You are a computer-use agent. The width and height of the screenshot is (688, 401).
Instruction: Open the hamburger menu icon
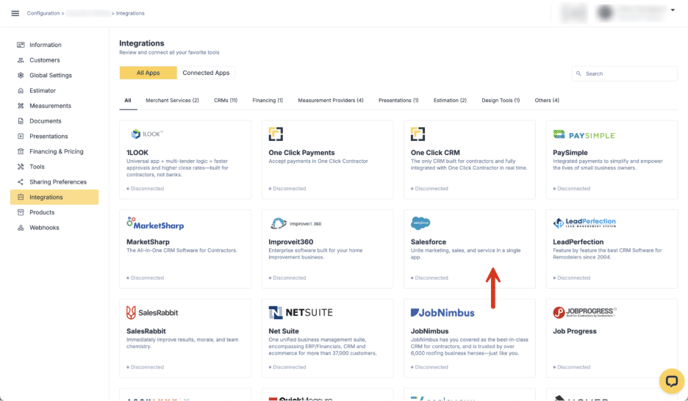[15, 13]
